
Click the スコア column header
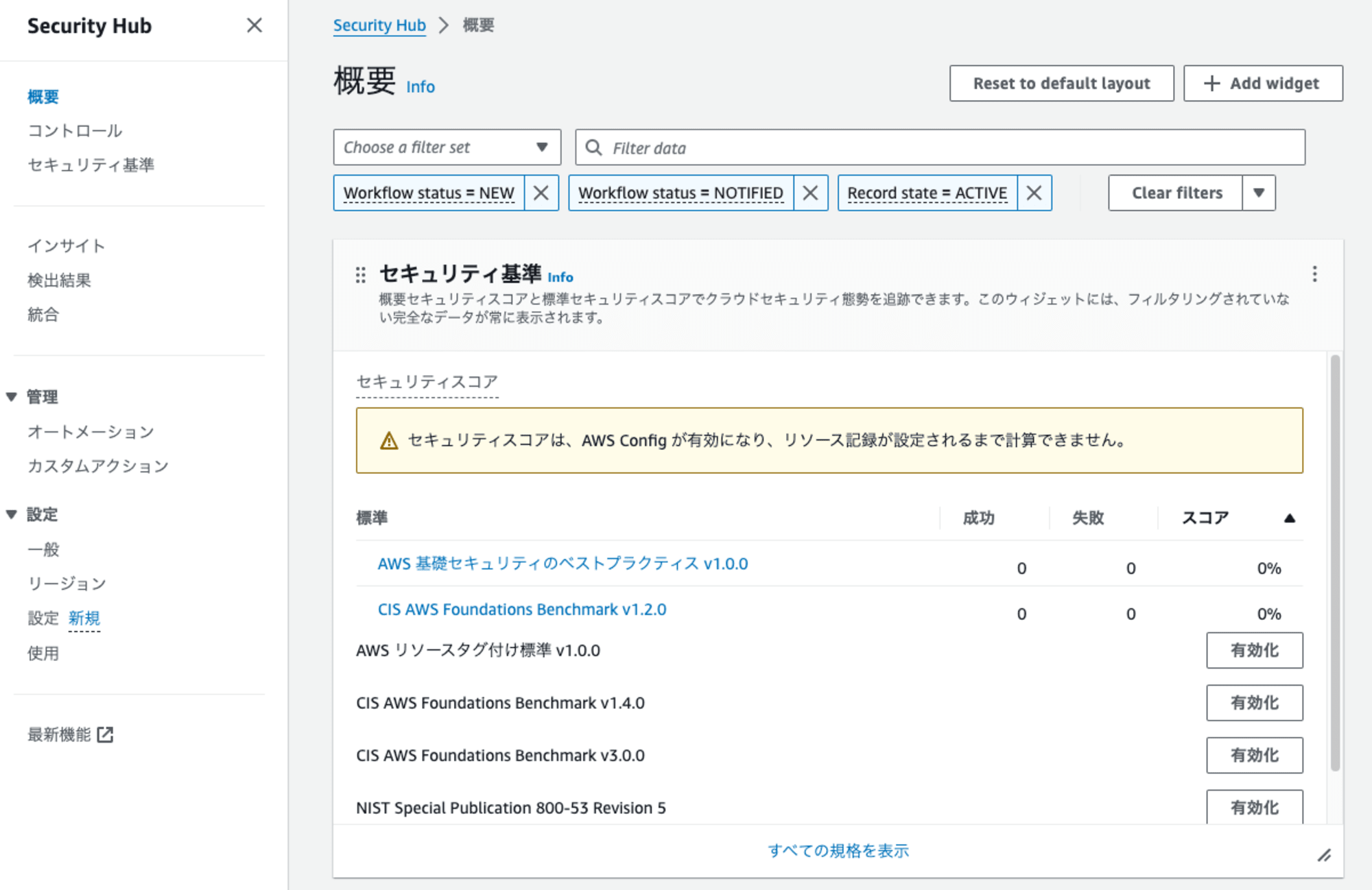[x=1205, y=518]
